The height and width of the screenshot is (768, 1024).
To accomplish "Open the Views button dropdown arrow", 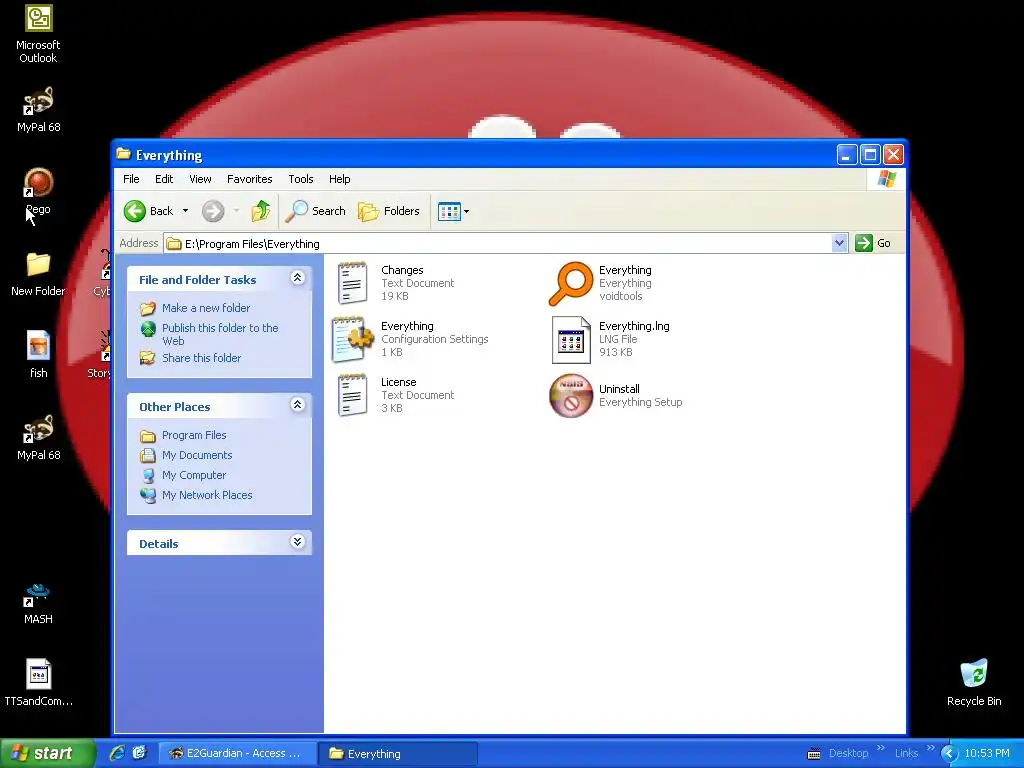I will pyautogui.click(x=466, y=212).
